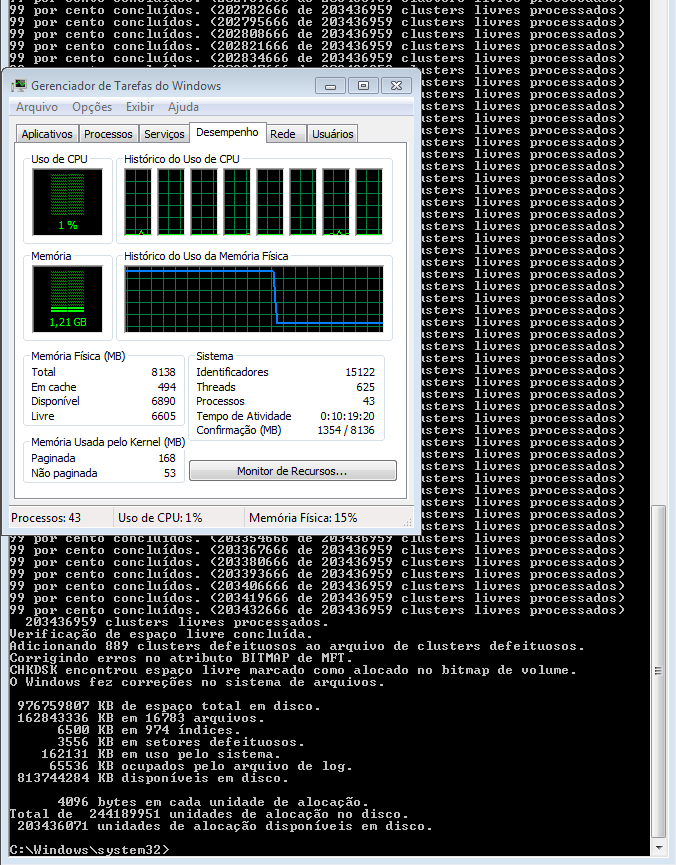Click the Identificadores value 15122

(x=360, y=372)
